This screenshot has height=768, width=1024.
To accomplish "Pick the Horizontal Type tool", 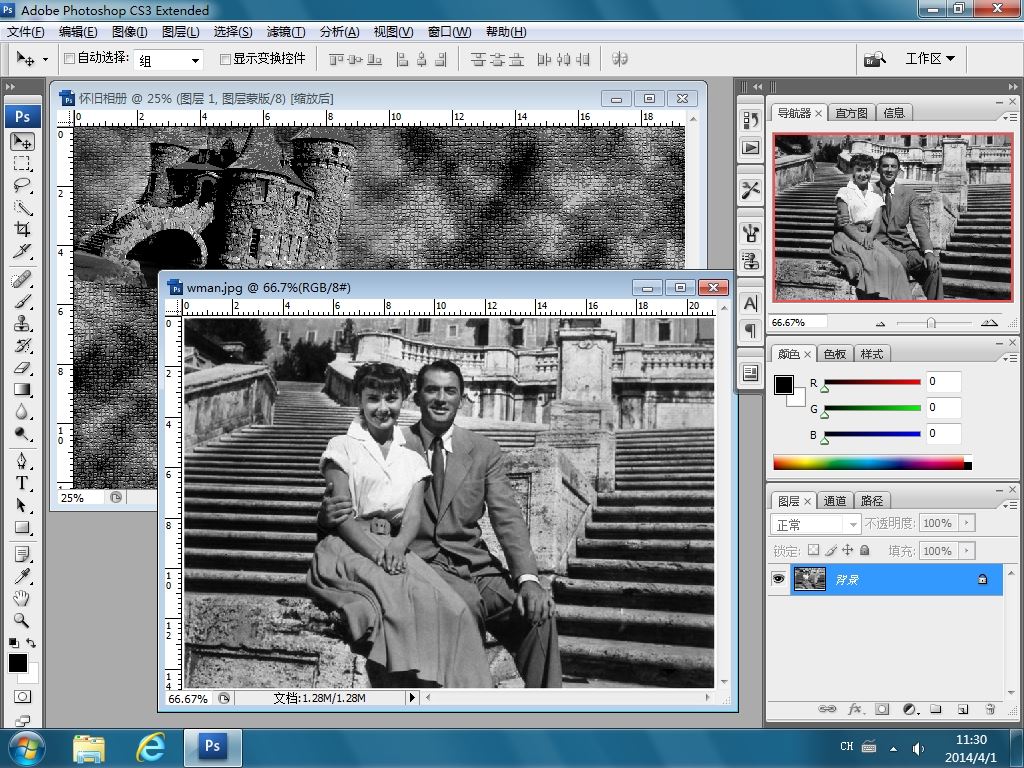I will point(22,483).
